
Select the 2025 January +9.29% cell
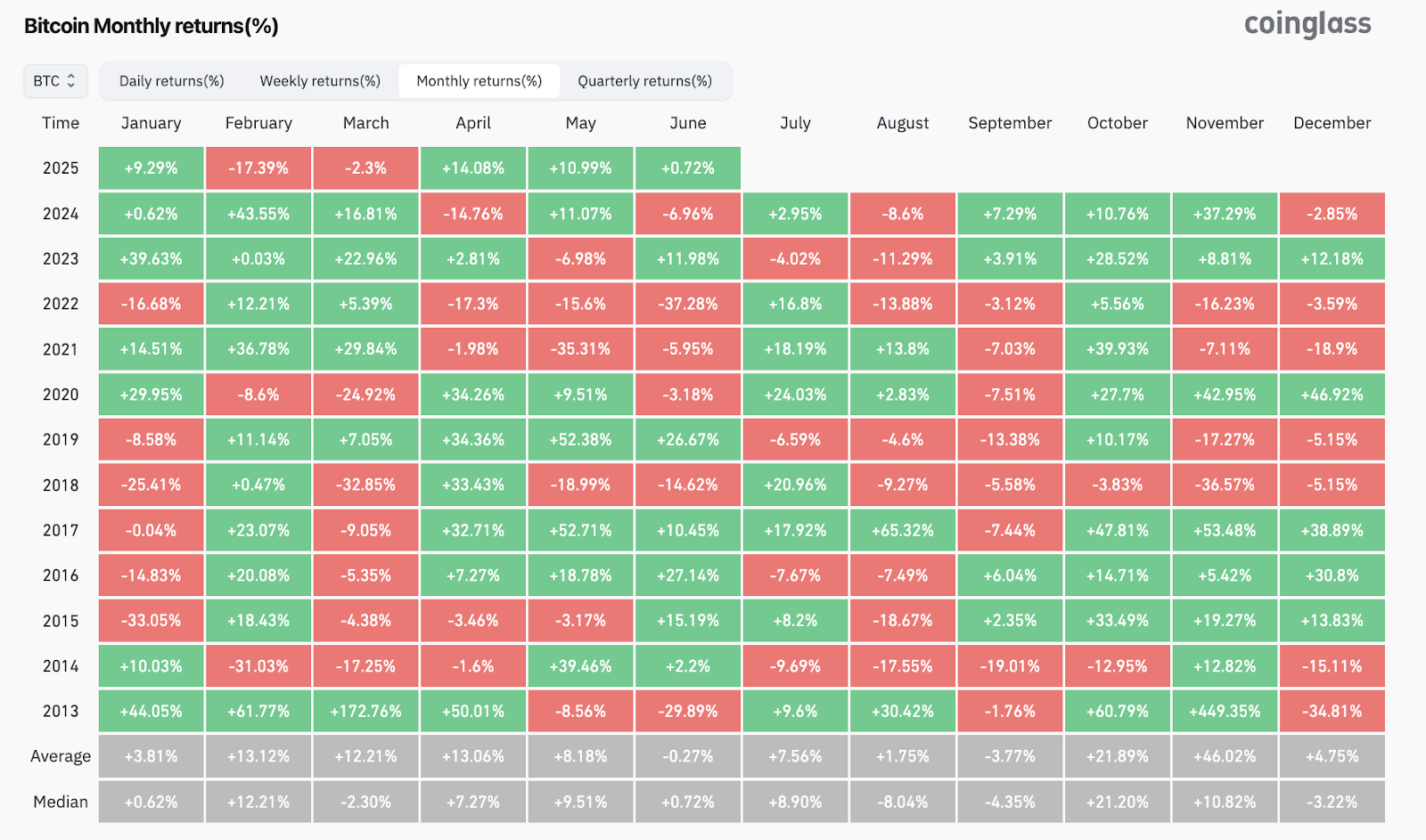(152, 168)
